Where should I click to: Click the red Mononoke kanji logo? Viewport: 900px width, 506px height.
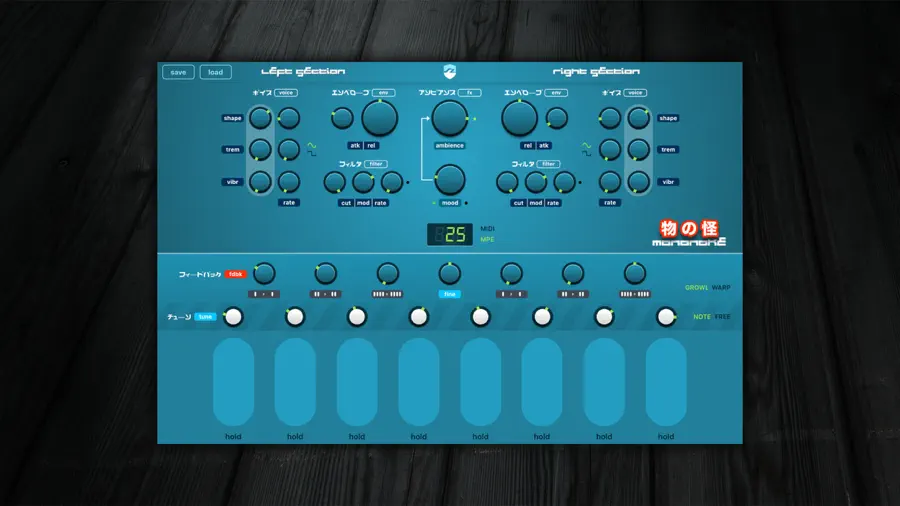(688, 228)
